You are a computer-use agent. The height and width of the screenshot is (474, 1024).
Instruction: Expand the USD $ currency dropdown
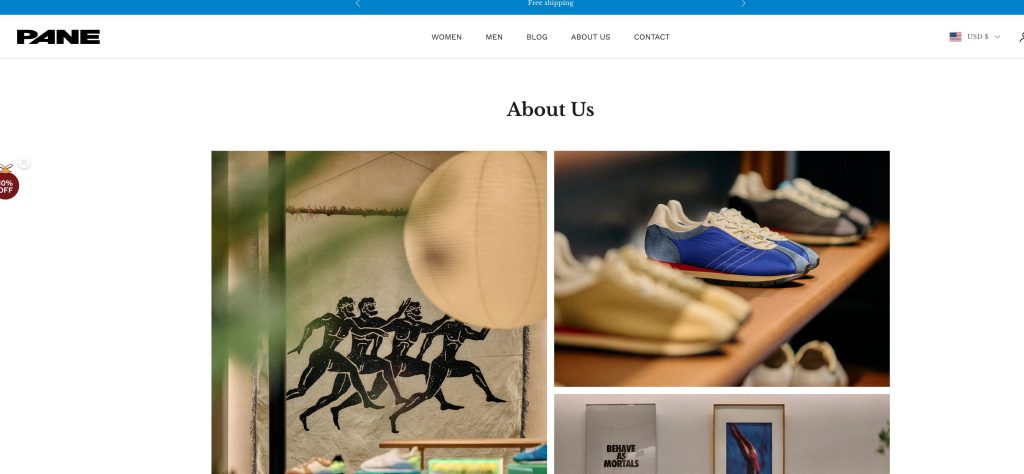[977, 37]
